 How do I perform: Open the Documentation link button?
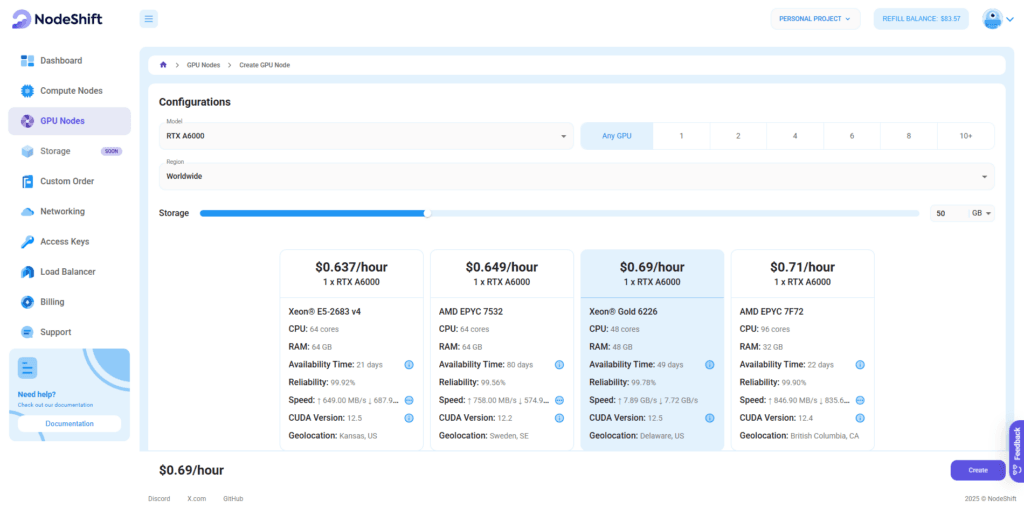coord(69,424)
